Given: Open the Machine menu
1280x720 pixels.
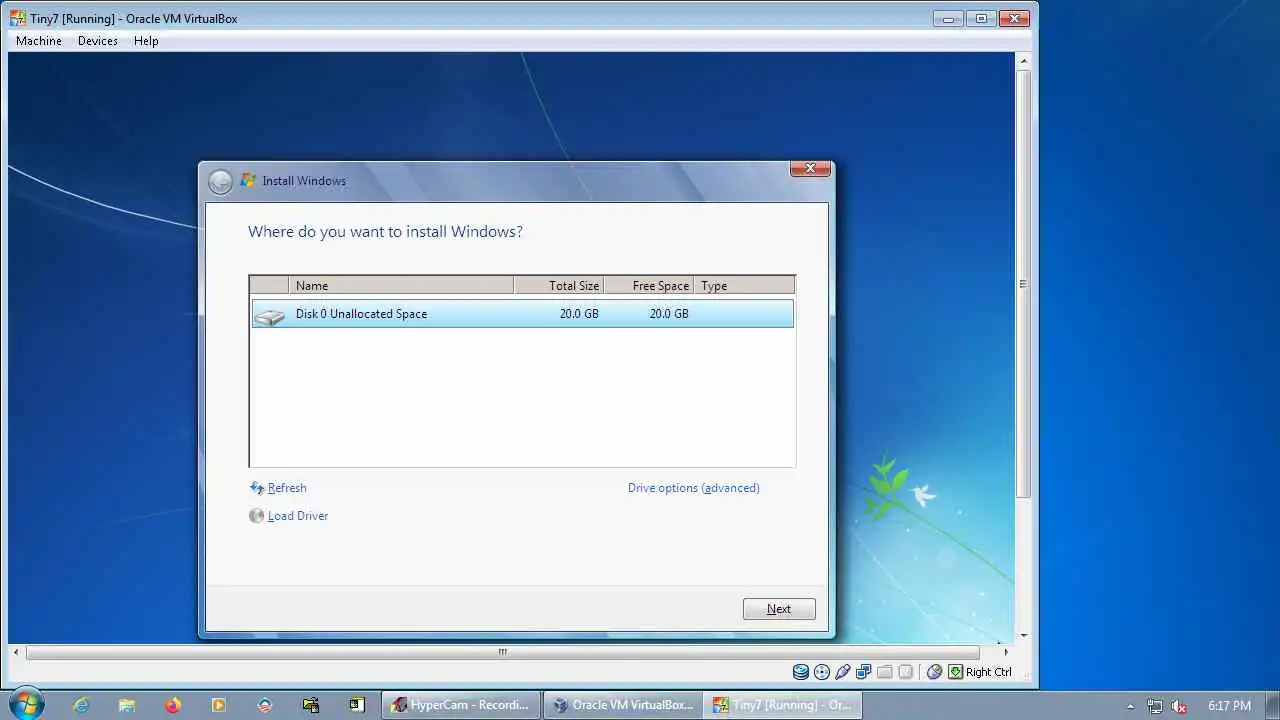Looking at the screenshot, I should pyautogui.click(x=39, y=41).
